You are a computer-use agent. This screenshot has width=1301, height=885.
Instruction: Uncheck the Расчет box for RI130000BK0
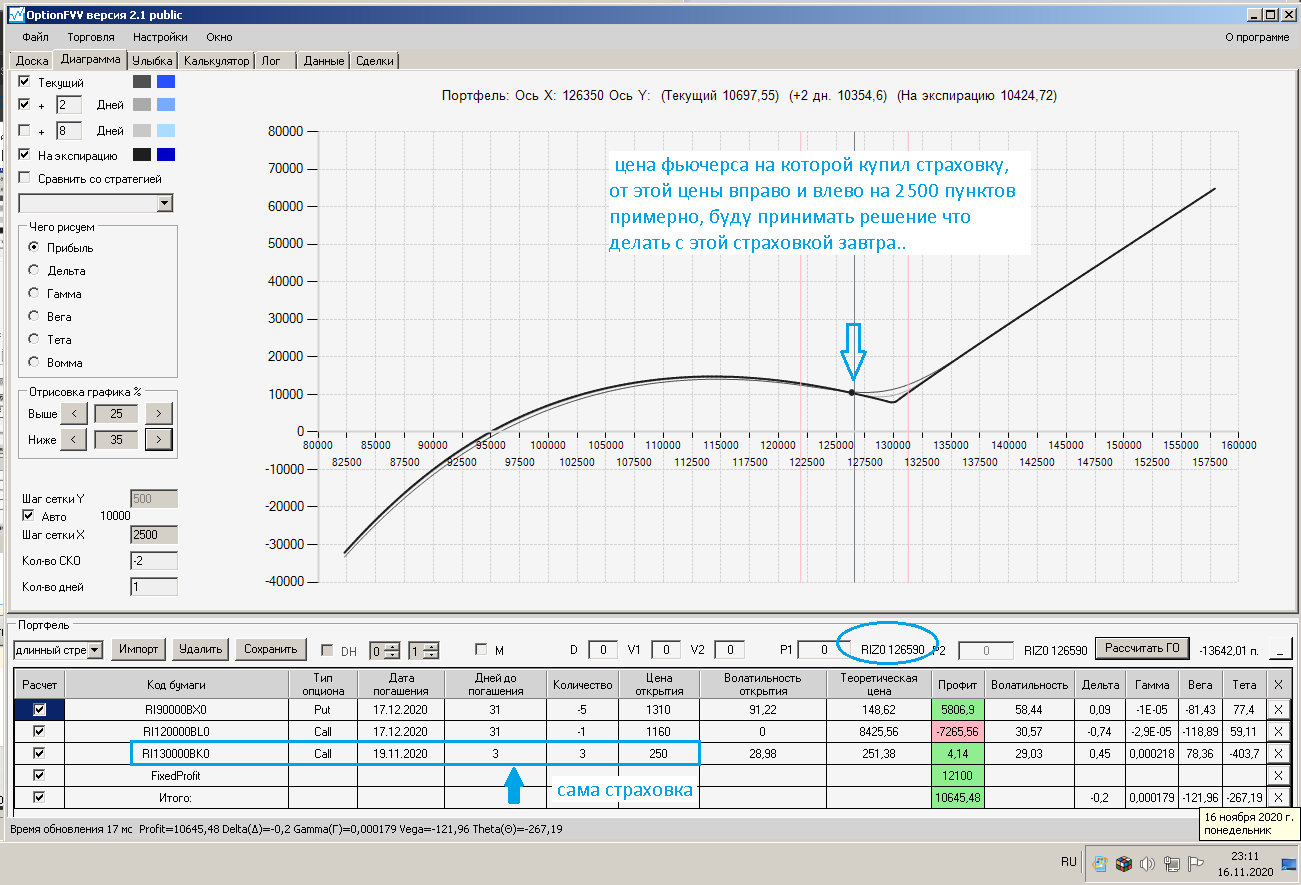40,753
